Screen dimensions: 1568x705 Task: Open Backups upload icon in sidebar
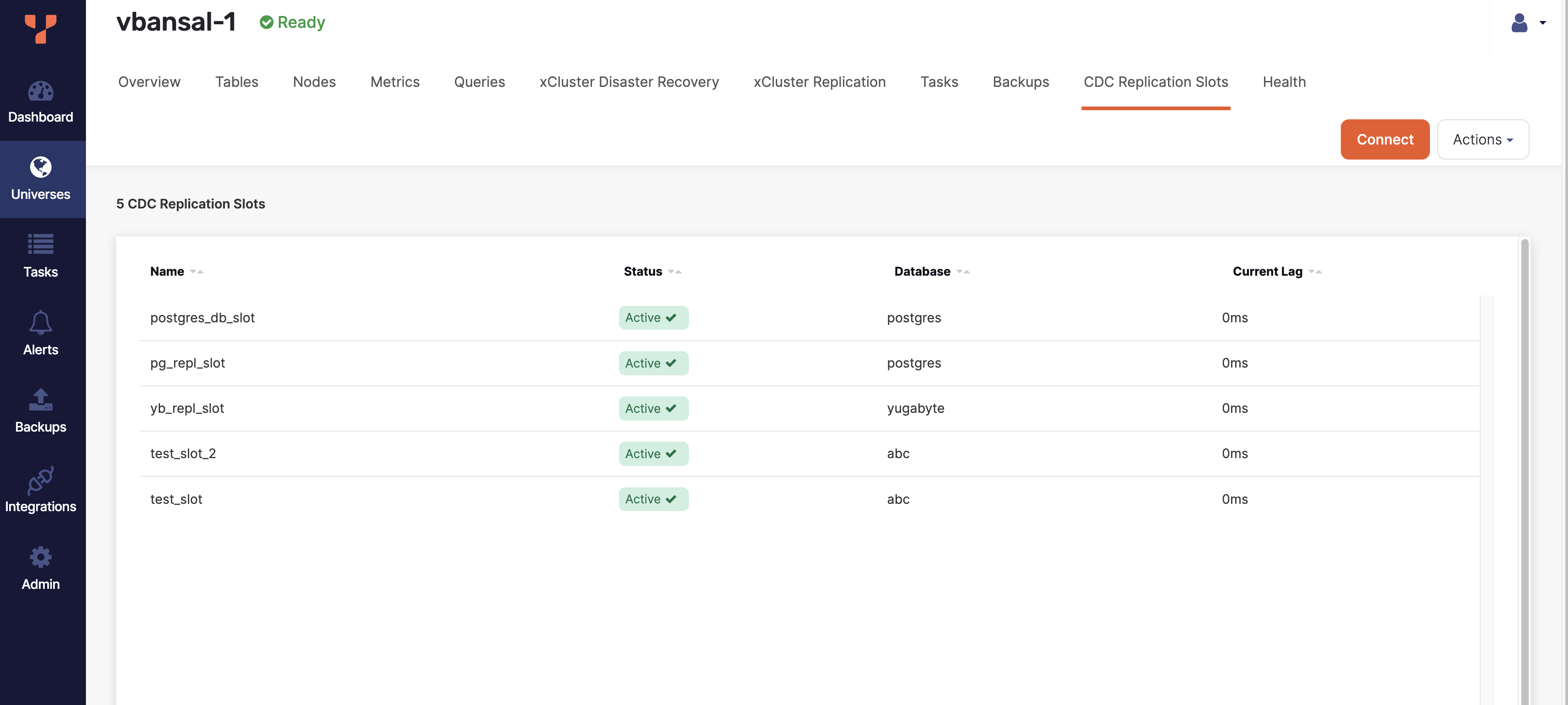(x=40, y=400)
